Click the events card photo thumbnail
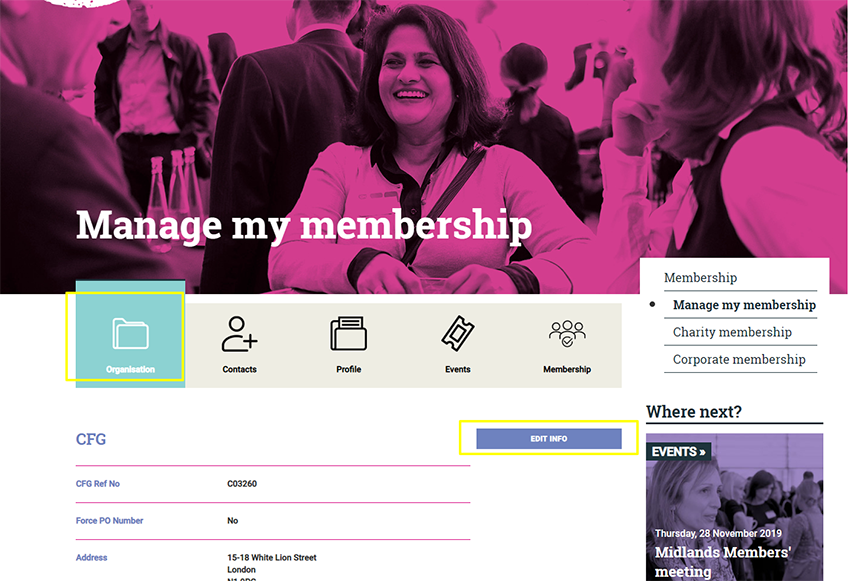Screen dimensions: 850x581 734,507
